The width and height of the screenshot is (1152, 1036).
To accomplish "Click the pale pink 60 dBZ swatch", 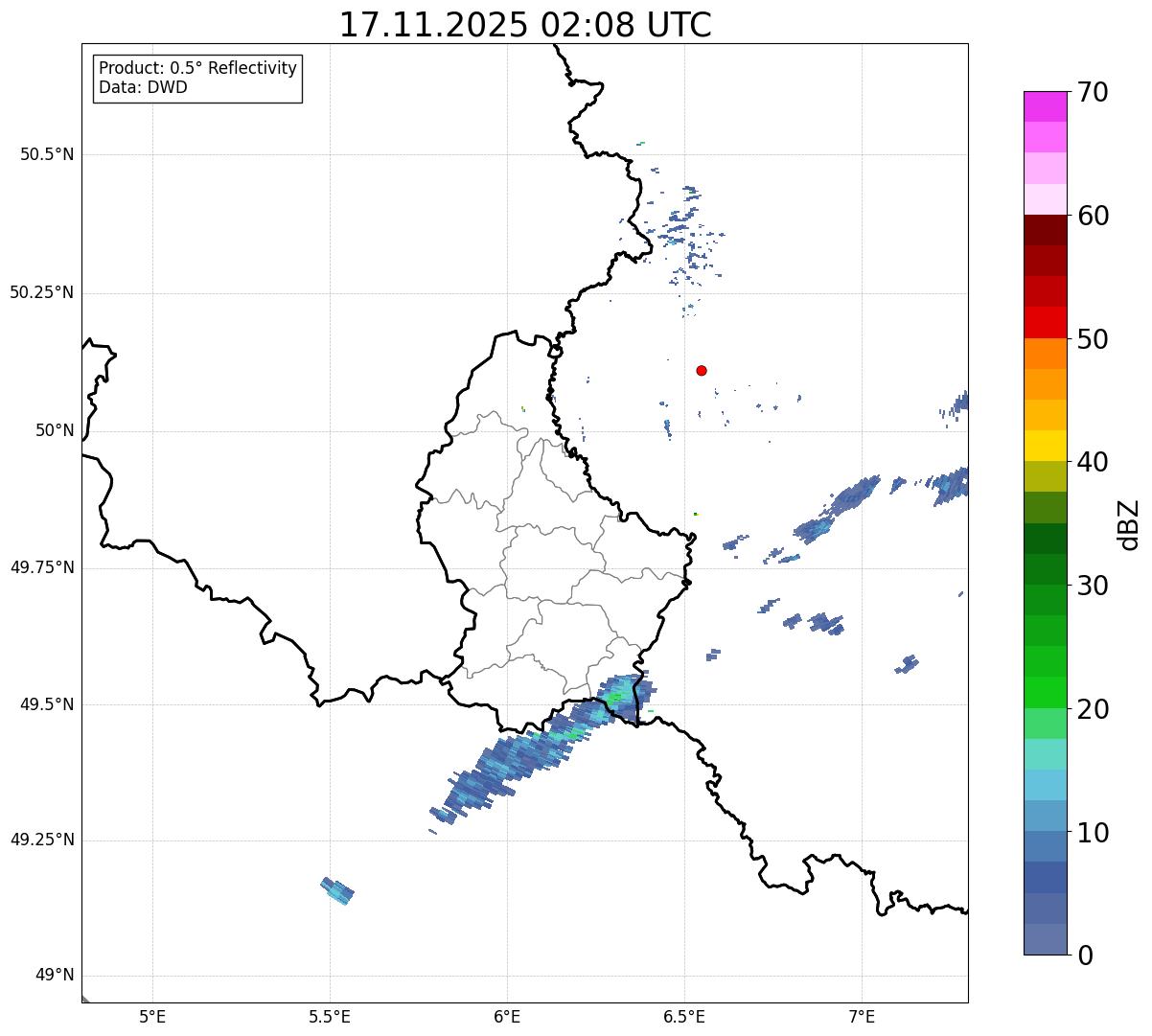I will [x=1045, y=199].
